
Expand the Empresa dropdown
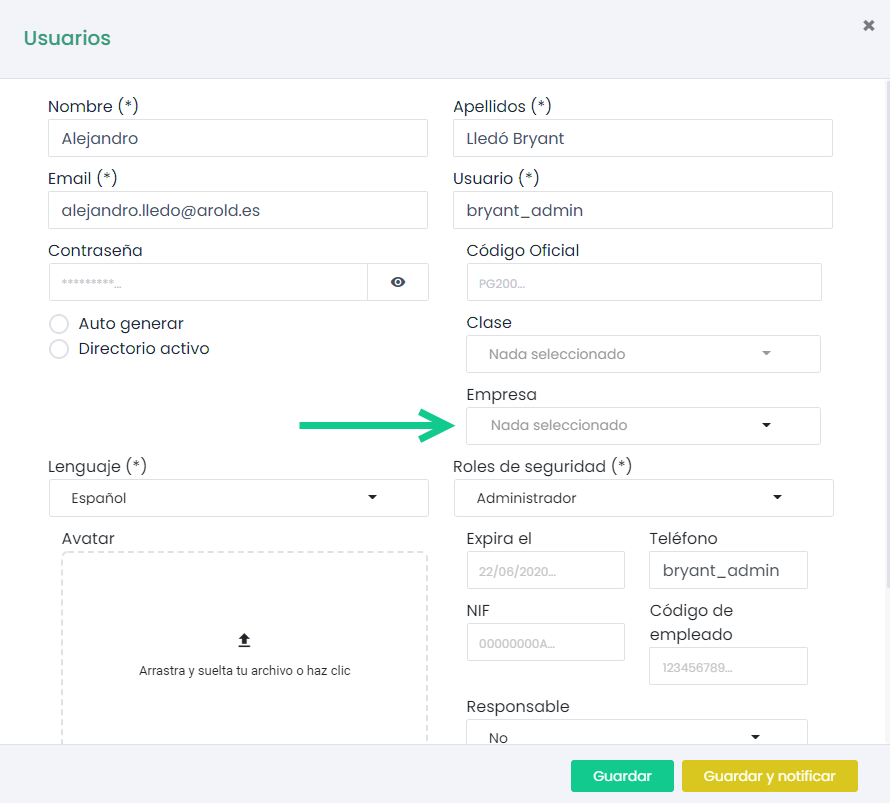(643, 425)
